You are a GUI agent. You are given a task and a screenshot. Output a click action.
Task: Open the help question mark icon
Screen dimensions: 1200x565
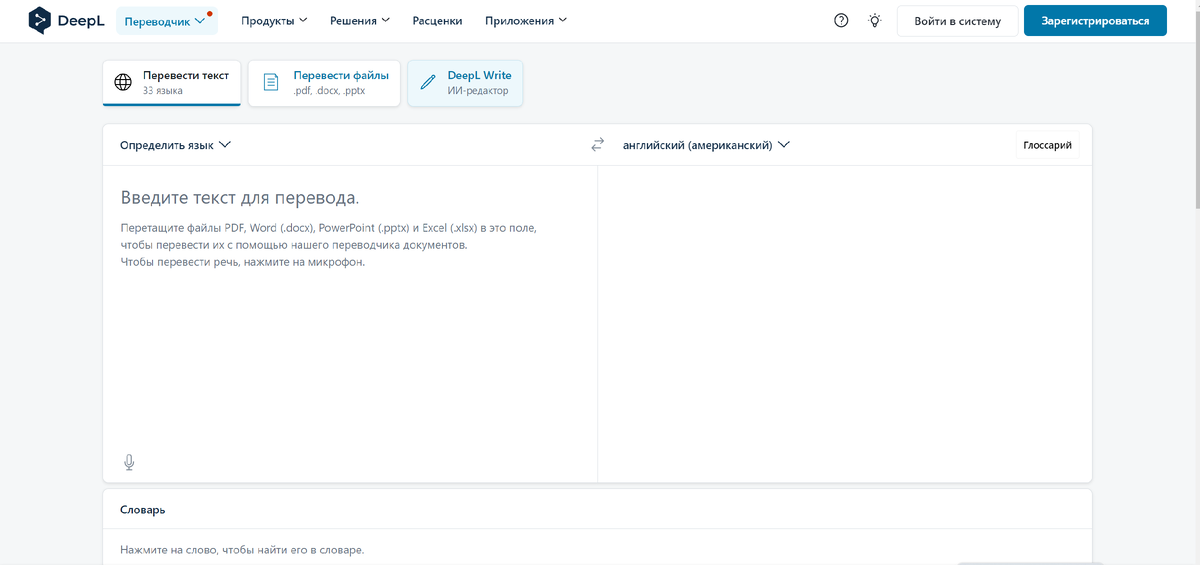841,20
